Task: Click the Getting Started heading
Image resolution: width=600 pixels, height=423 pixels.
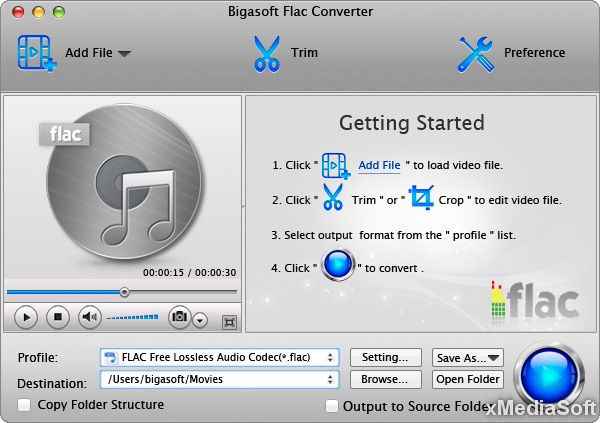Action: tap(412, 123)
